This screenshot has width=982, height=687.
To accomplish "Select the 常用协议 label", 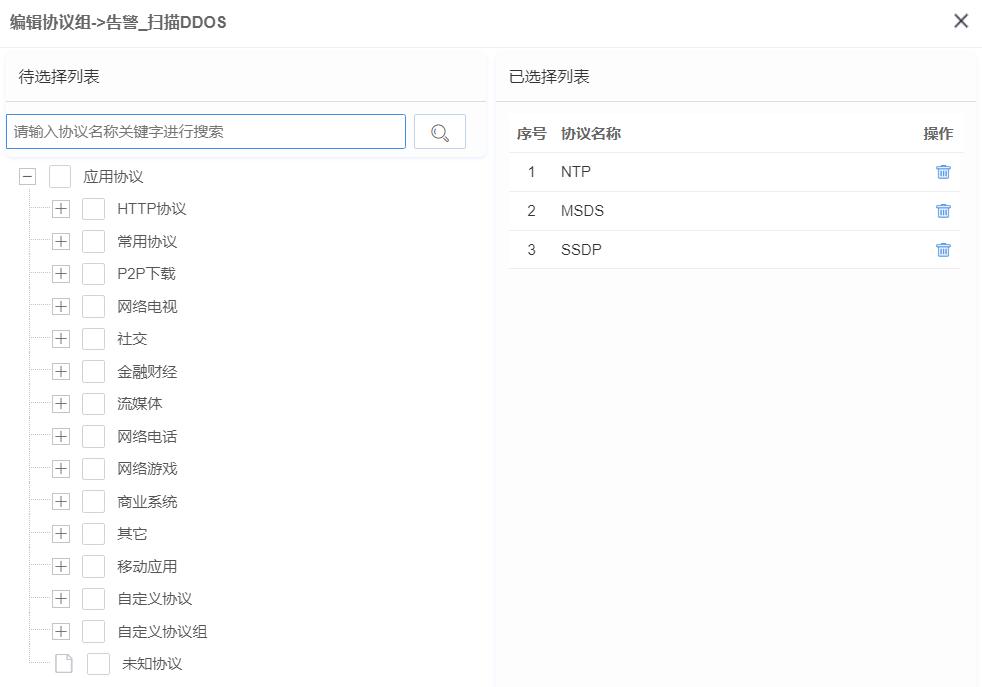I will click(147, 241).
